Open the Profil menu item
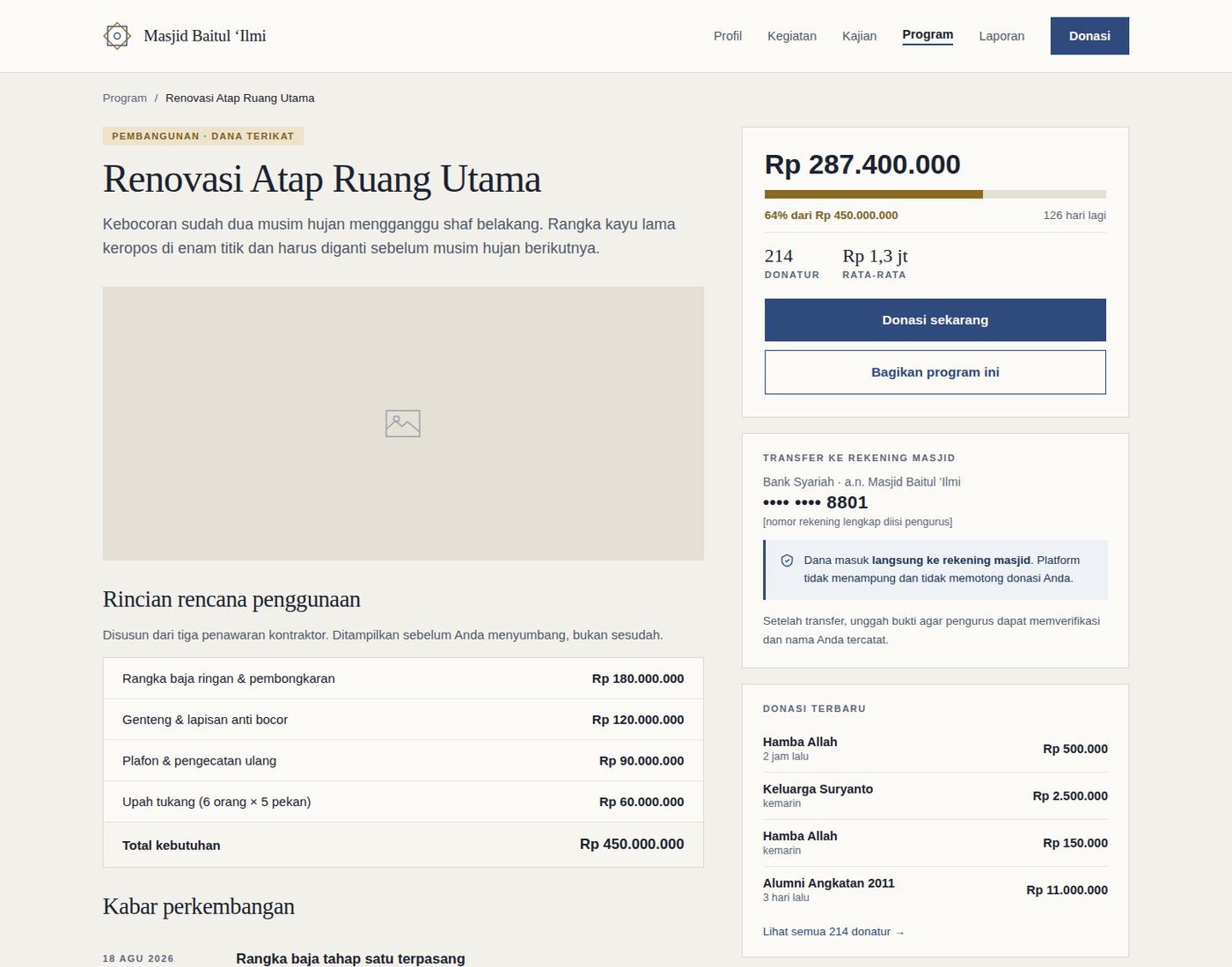The image size is (1232, 967). pyautogui.click(x=728, y=36)
